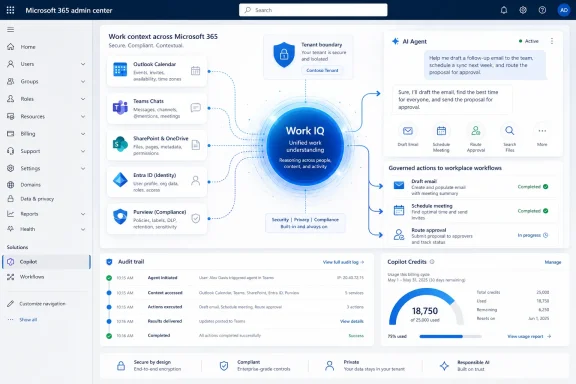This screenshot has height=384, width=576.
Task: Expand the Roles navigation section
Action: (83, 99)
